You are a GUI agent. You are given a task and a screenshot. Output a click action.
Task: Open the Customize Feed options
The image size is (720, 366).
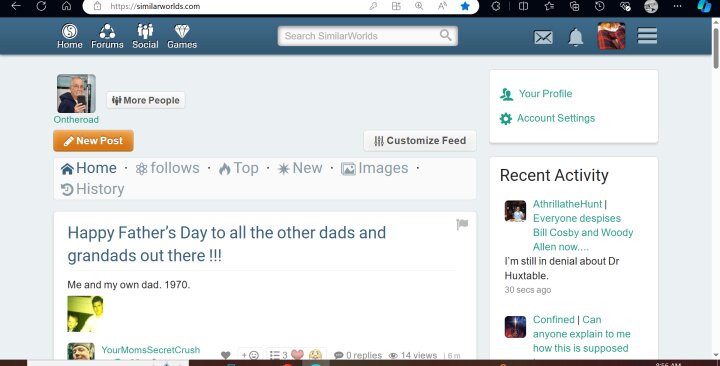coord(420,141)
